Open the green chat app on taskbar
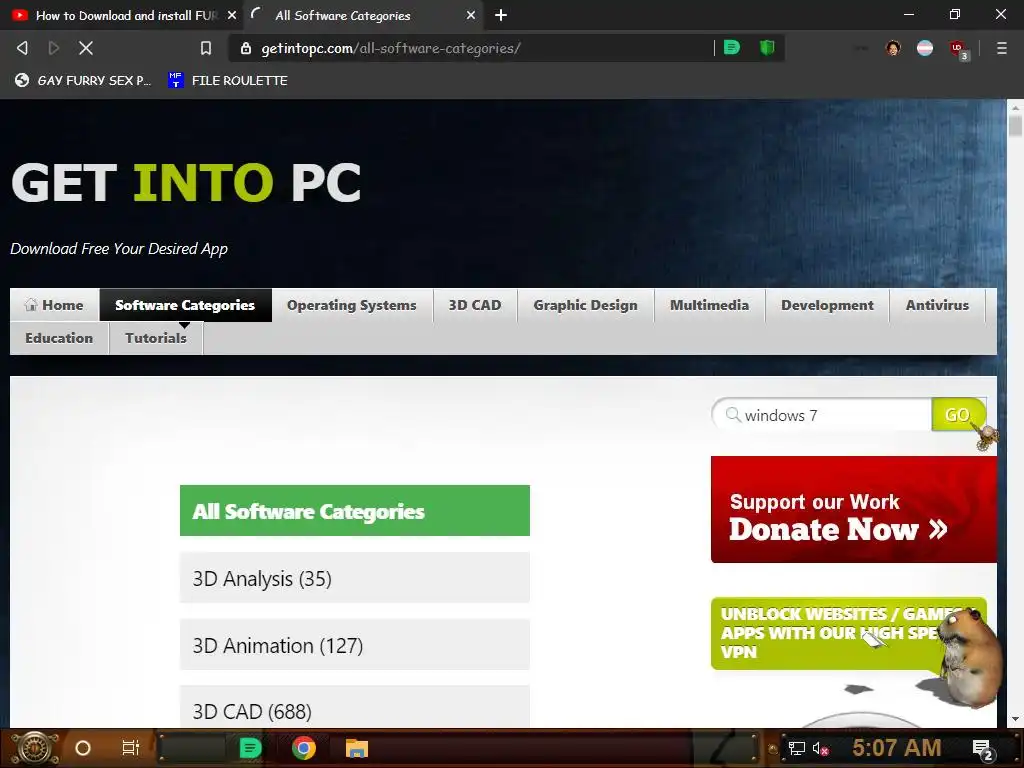This screenshot has height=768, width=1024. coord(250,748)
